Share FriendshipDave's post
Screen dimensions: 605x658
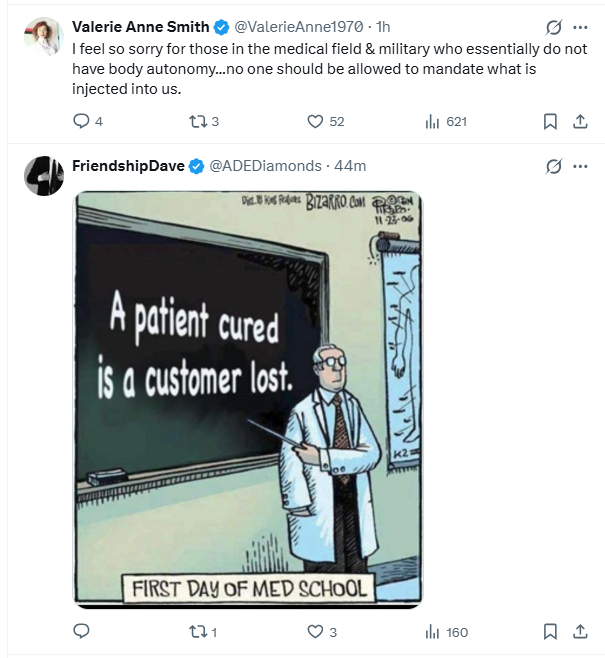tap(580, 631)
